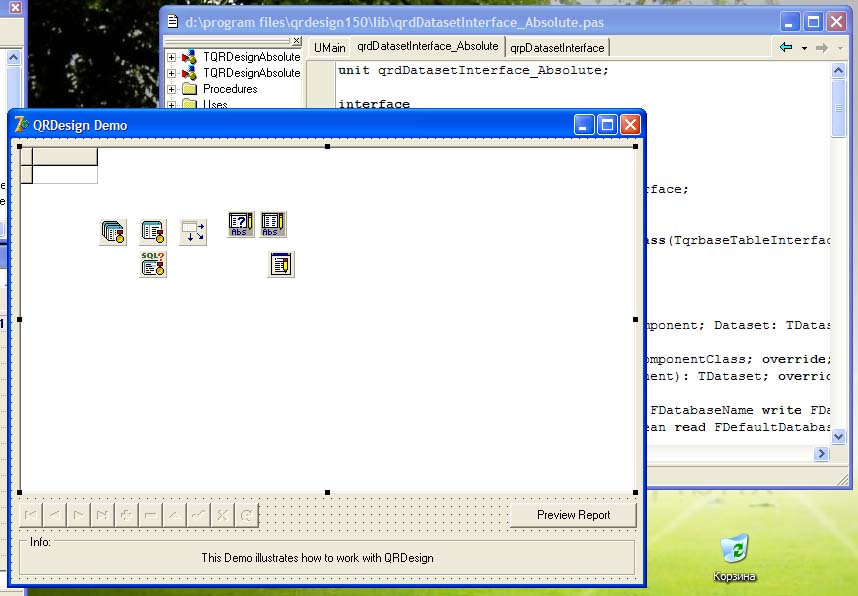Screen dimensions: 858x596
Task: Select the SQL query component icon
Action: (x=153, y=264)
